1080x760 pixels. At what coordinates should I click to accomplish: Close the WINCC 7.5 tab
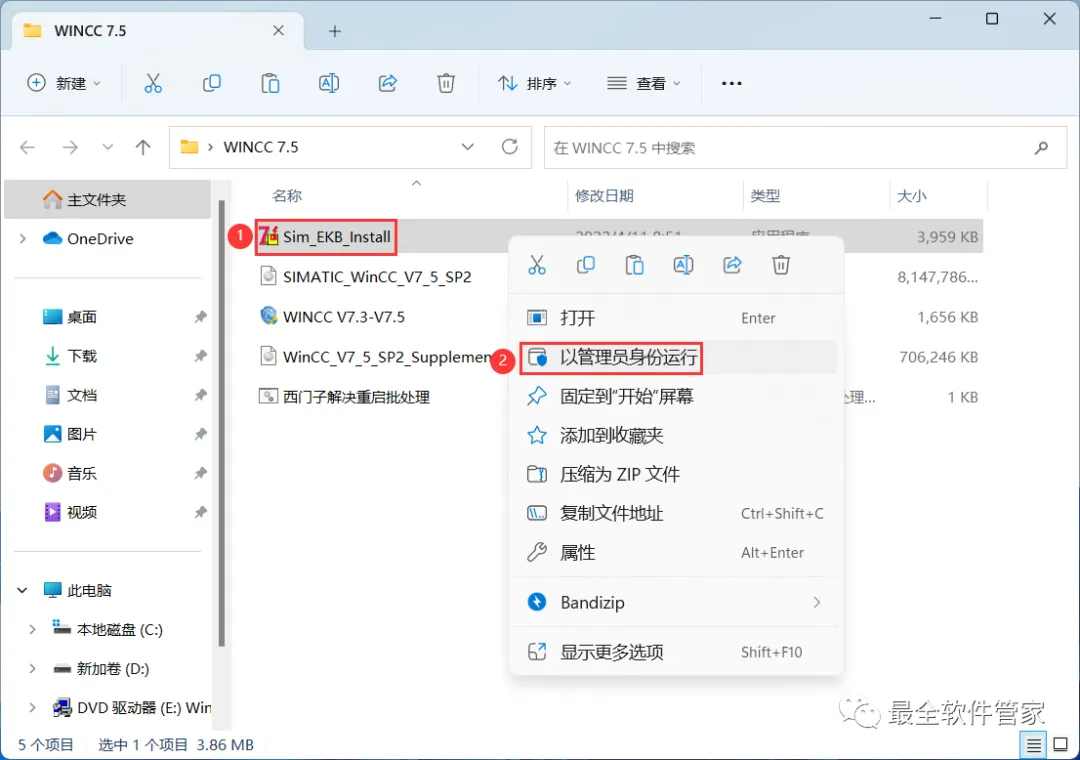point(278,30)
